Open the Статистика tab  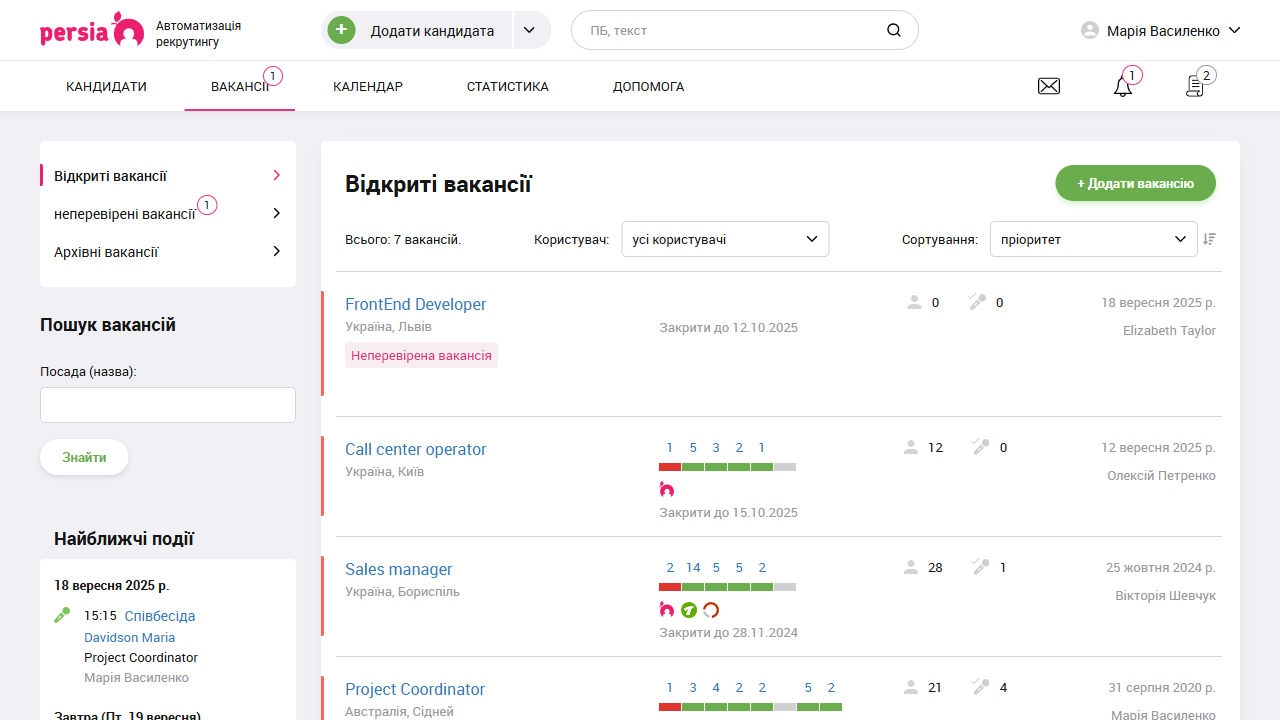click(507, 87)
